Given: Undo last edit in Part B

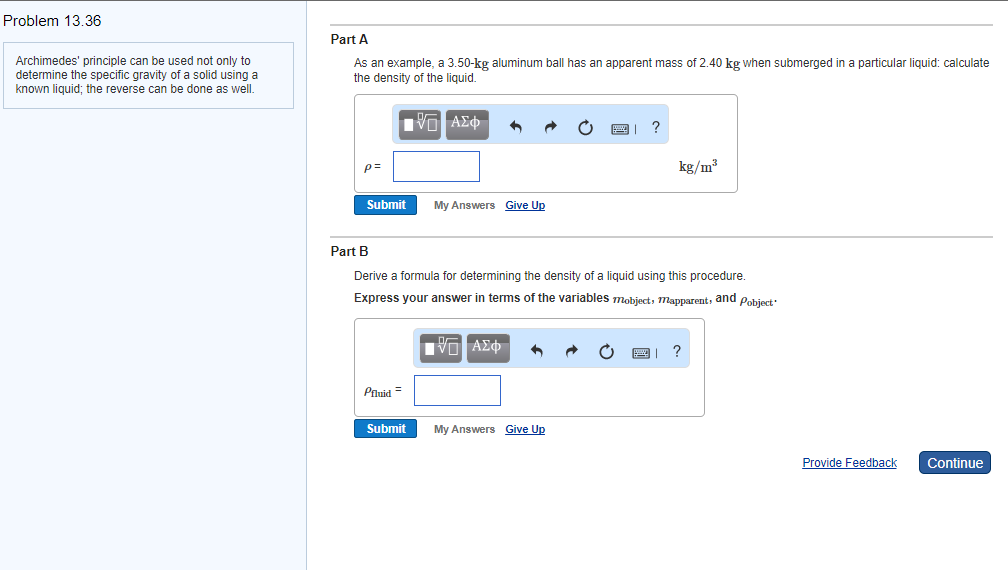Looking at the screenshot, I should click(536, 351).
